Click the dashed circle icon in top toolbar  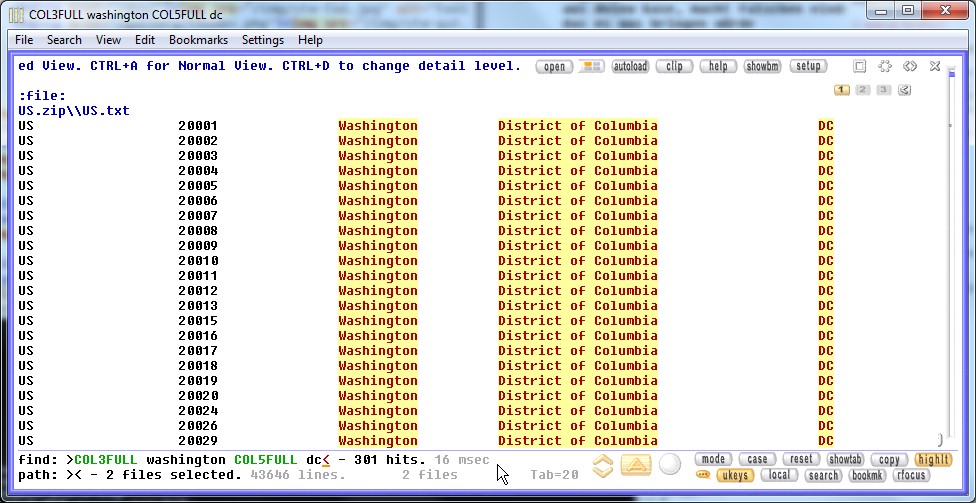(x=885, y=66)
